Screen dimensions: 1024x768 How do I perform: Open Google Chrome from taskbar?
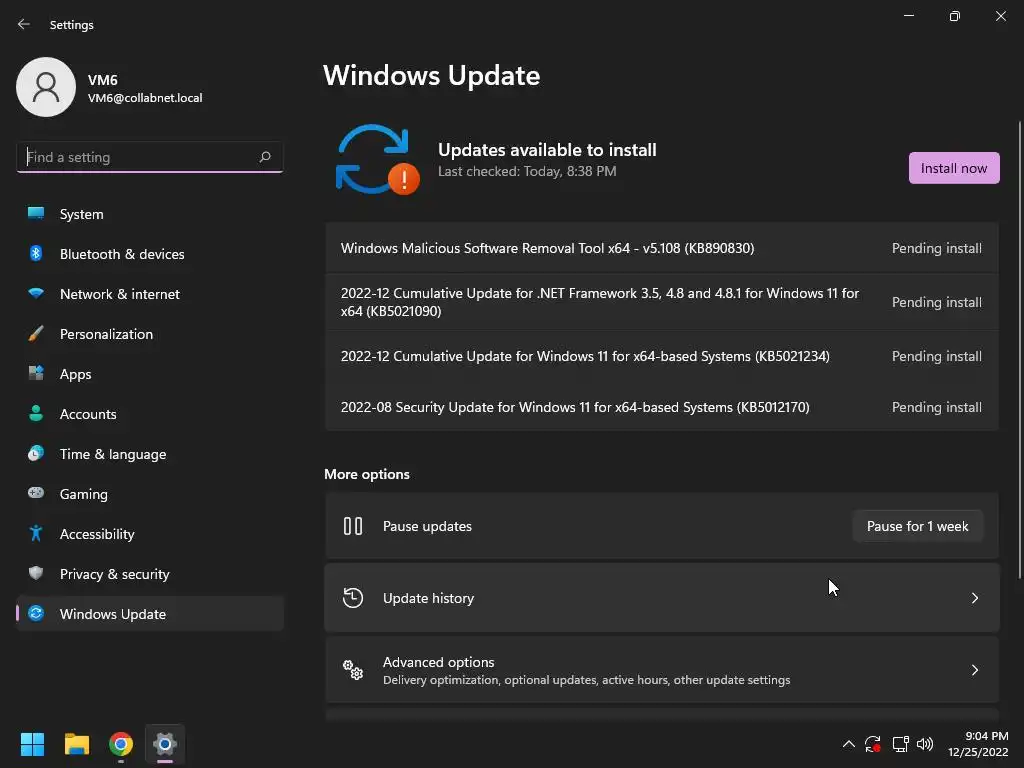click(x=121, y=744)
